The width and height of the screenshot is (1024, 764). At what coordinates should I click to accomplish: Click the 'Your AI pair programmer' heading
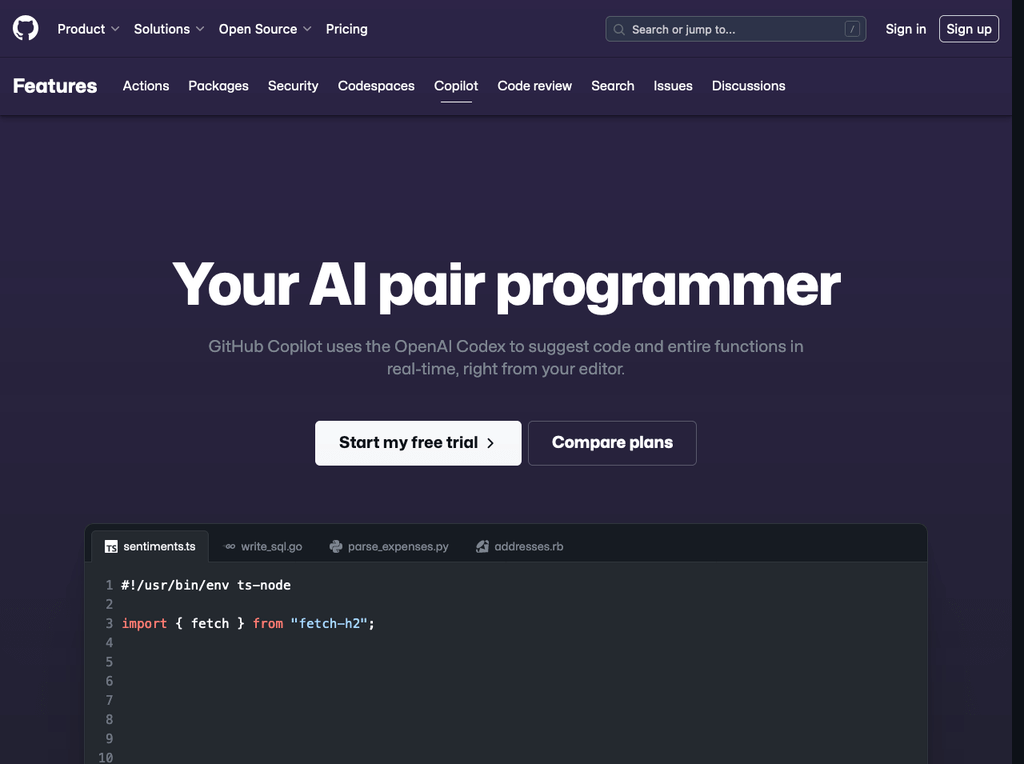pyautogui.click(x=506, y=285)
